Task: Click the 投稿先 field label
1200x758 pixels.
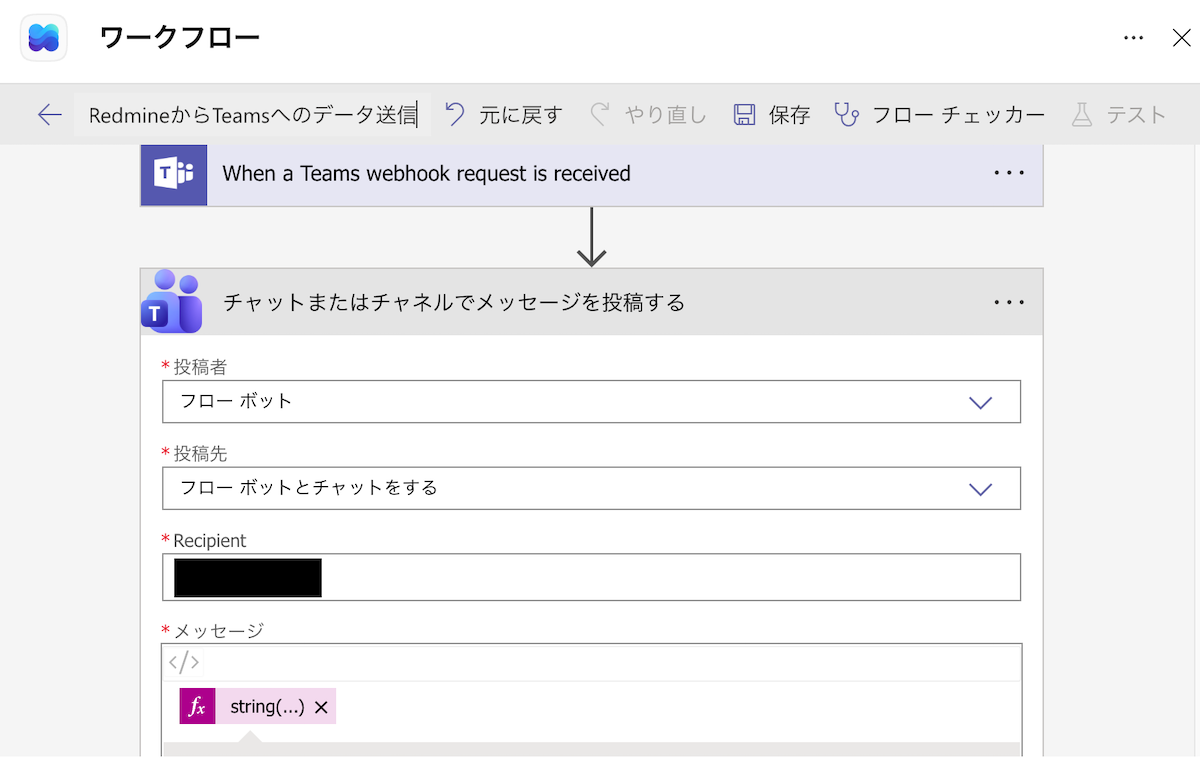Action: (200, 454)
